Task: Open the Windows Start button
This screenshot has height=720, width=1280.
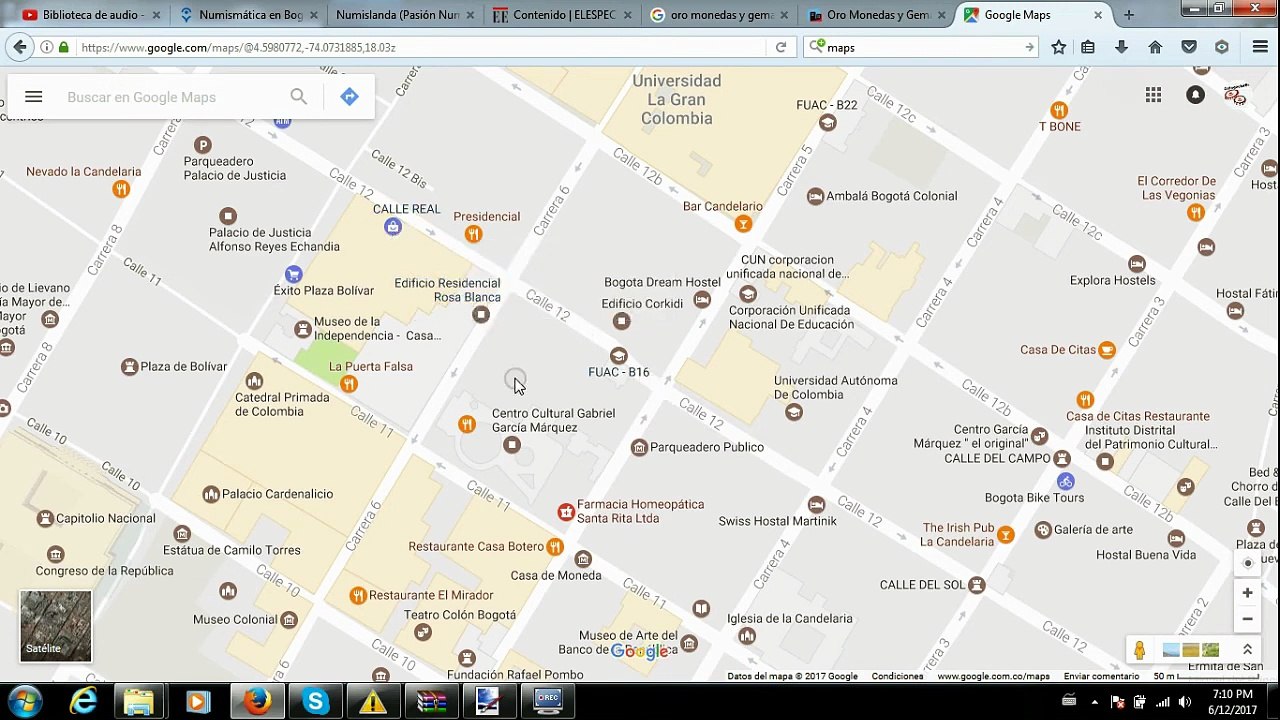Action: [25, 701]
